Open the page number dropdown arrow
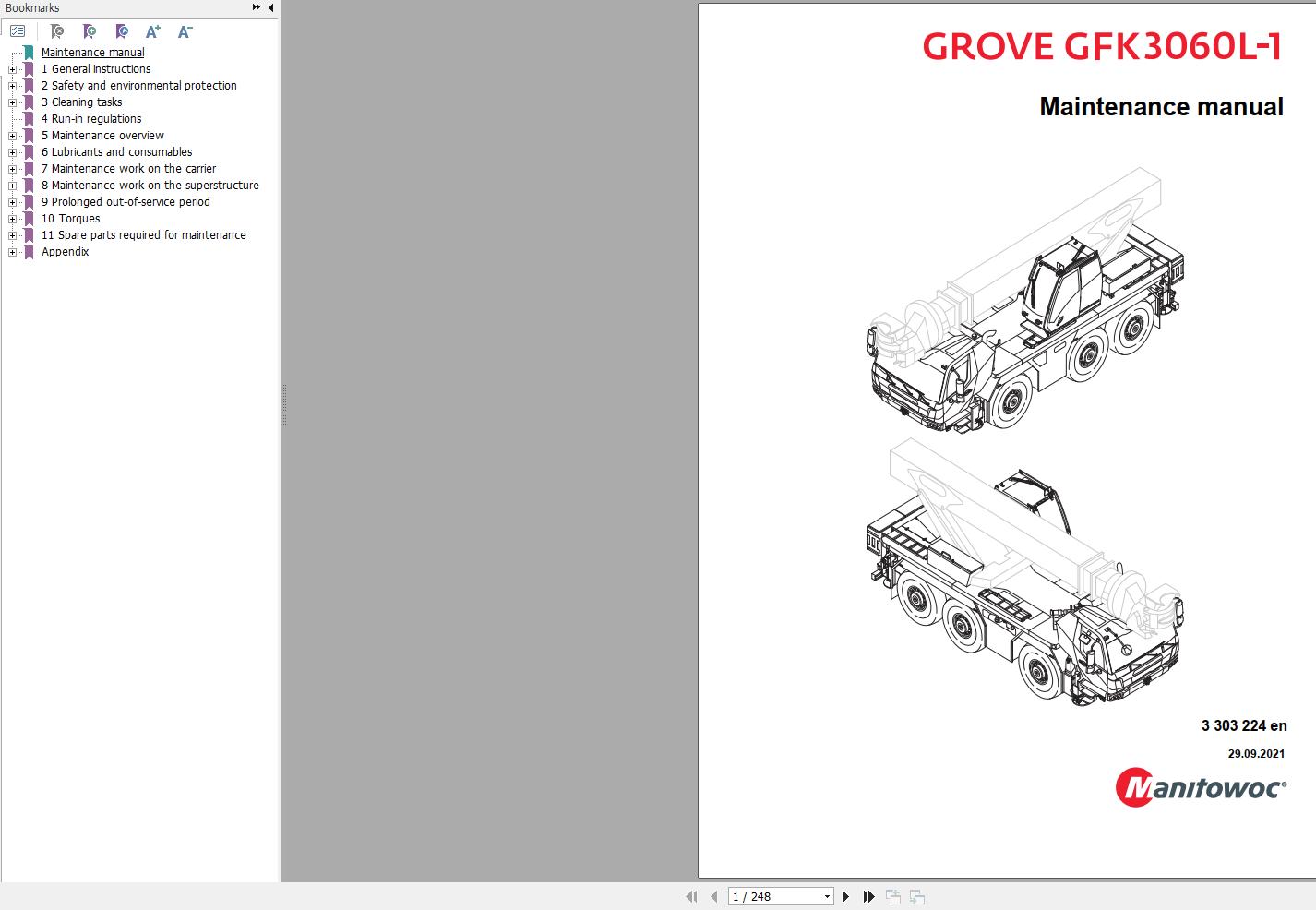 point(826,896)
